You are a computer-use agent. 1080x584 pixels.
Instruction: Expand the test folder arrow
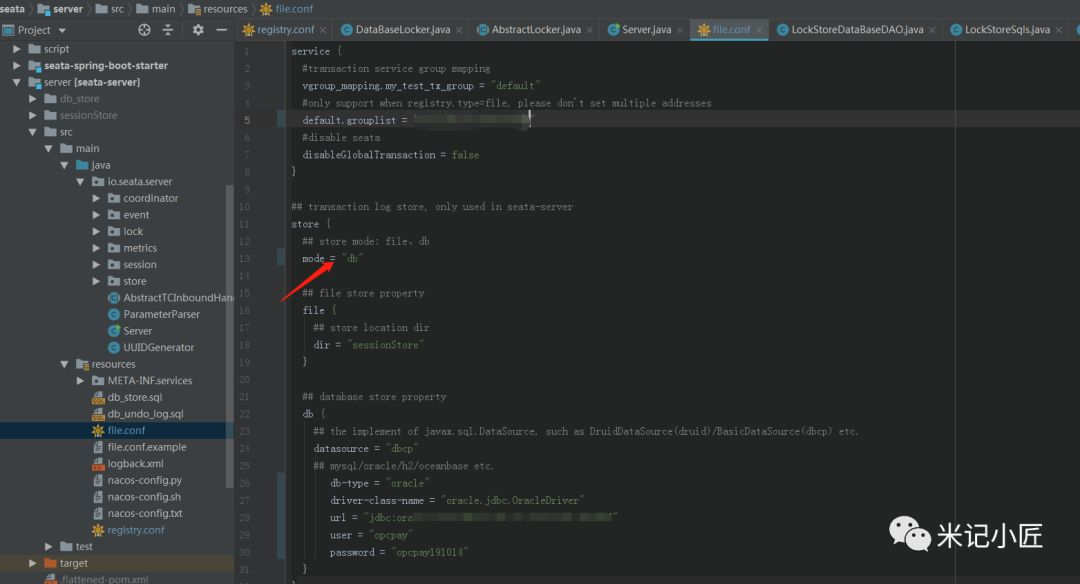click(x=48, y=547)
